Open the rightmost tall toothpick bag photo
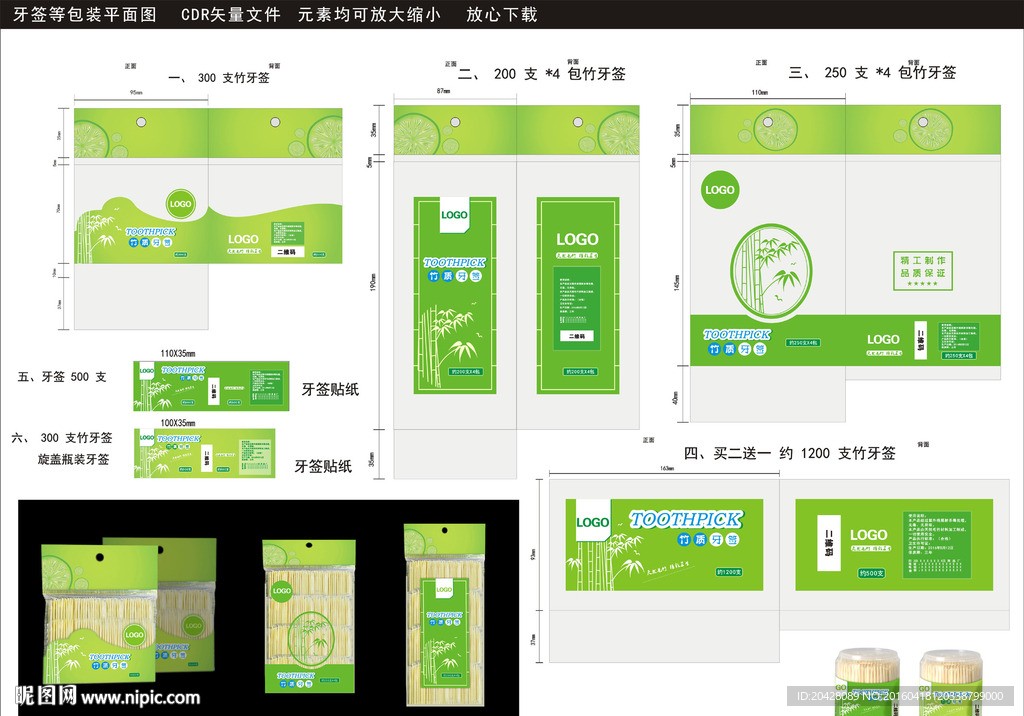 437,608
